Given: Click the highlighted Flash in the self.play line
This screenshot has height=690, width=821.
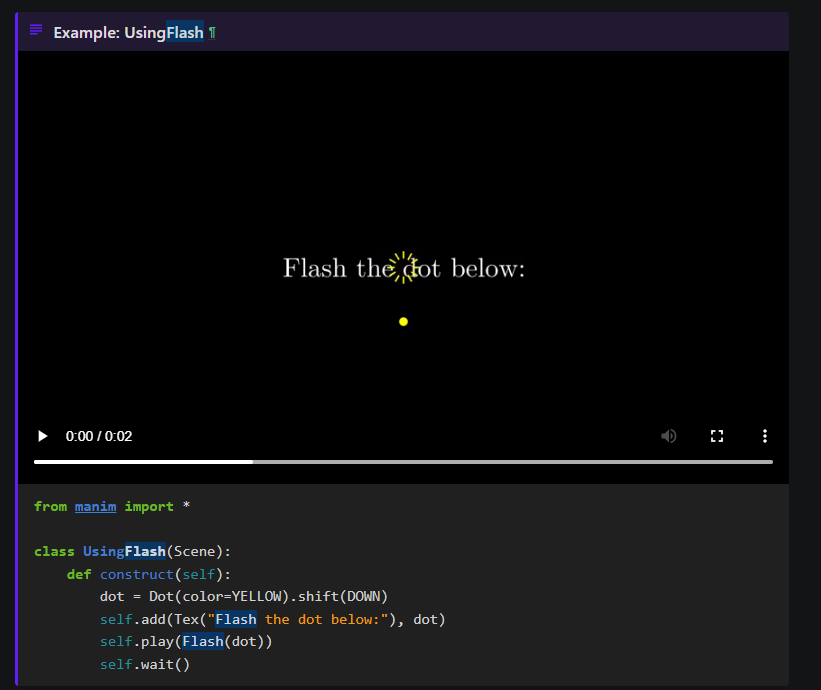Looking at the screenshot, I should [202, 641].
